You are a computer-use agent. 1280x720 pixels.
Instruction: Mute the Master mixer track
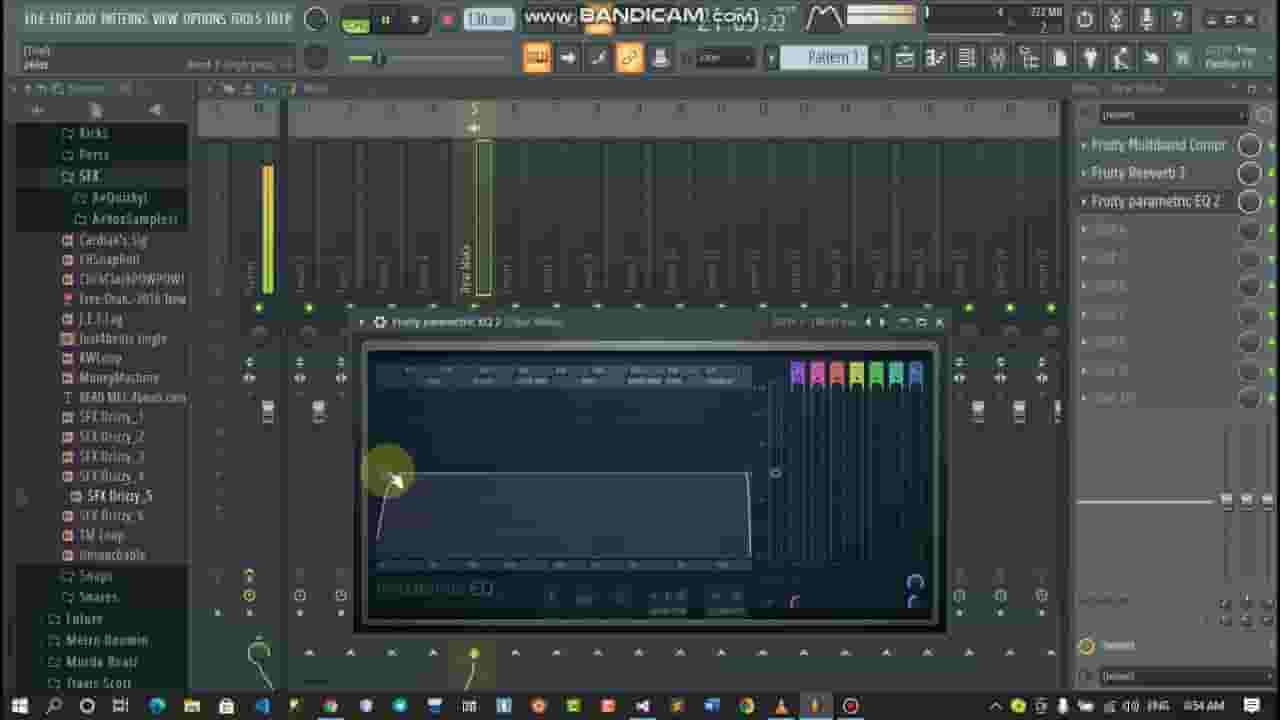pyautogui.click(x=259, y=308)
